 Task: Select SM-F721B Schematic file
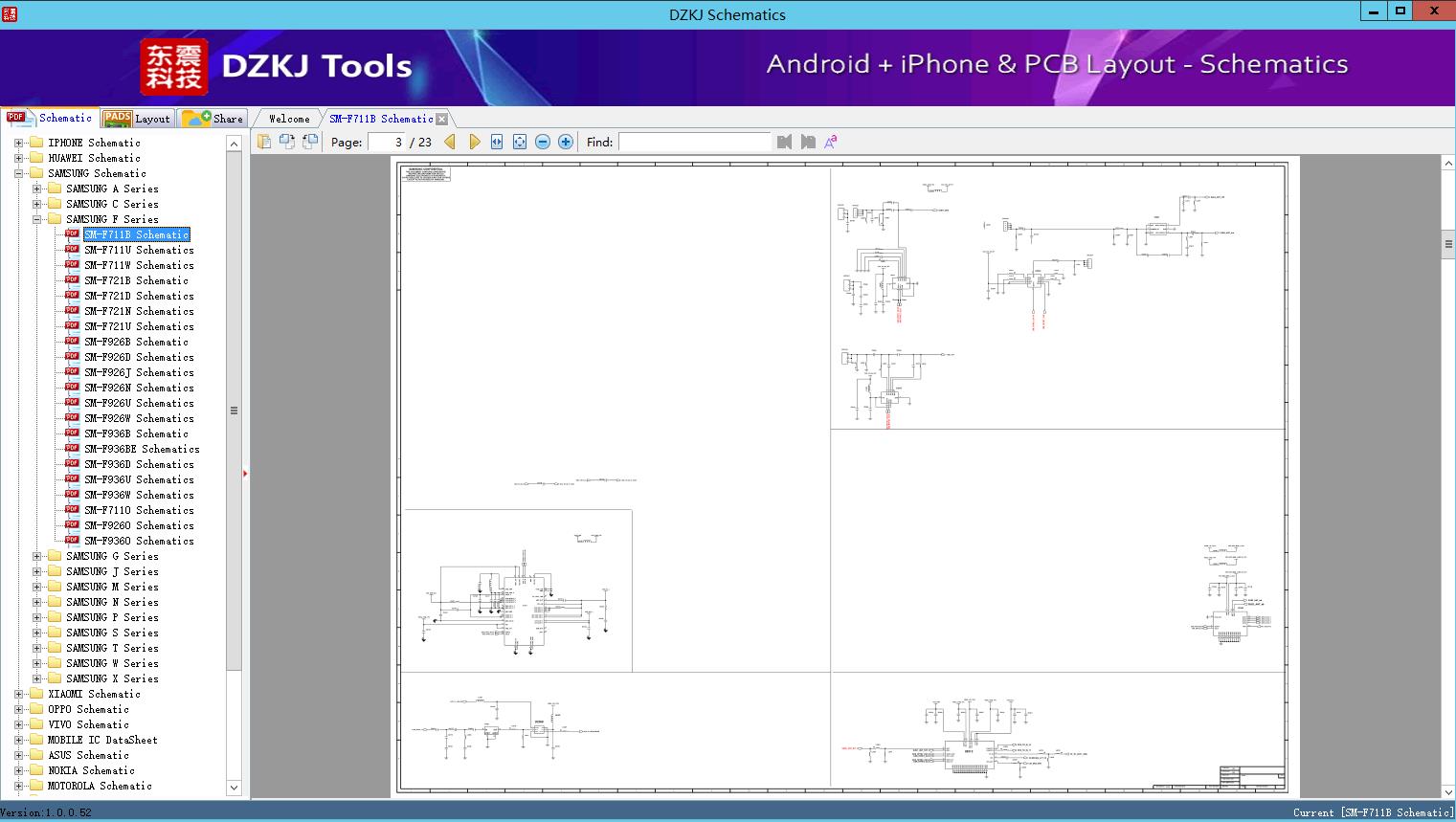coord(136,280)
